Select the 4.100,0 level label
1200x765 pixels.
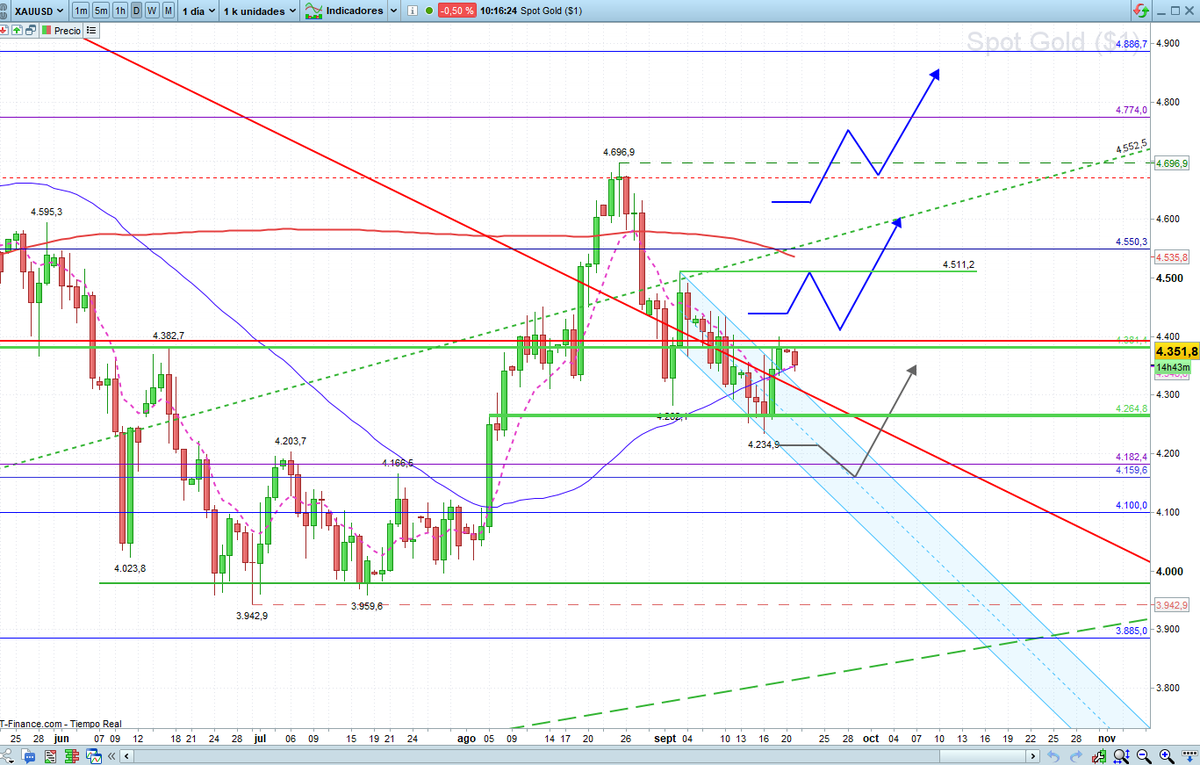pyautogui.click(x=1130, y=506)
